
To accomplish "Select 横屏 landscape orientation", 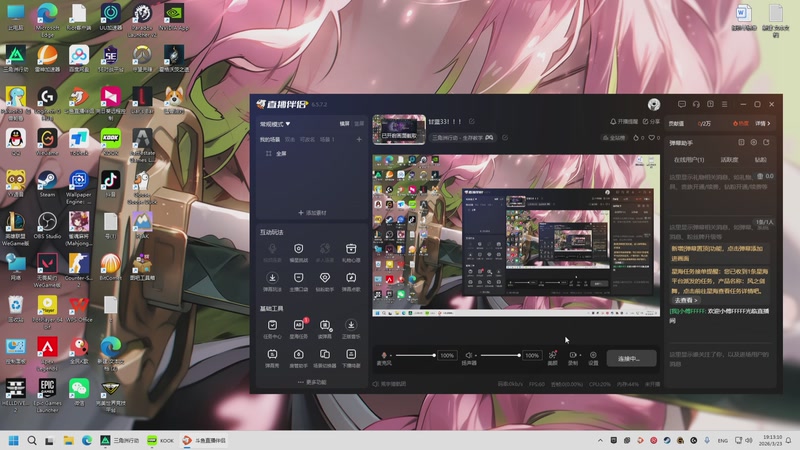I will tap(344, 123).
